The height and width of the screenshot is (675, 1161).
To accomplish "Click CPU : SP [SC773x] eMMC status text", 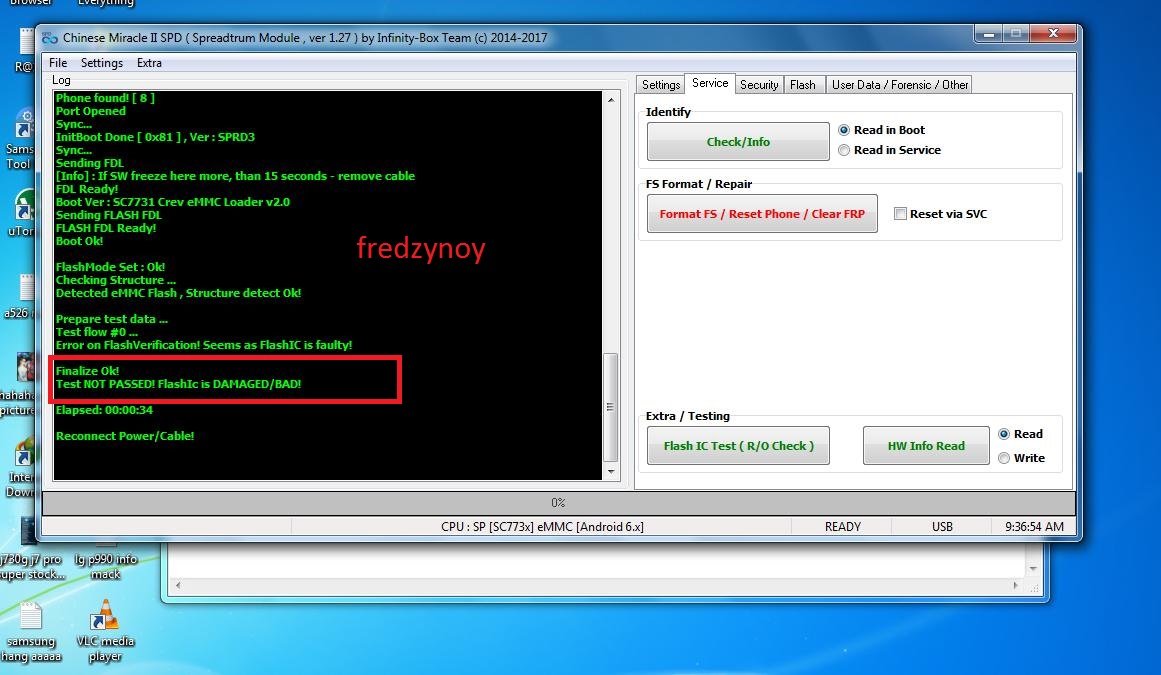I will [x=542, y=527].
